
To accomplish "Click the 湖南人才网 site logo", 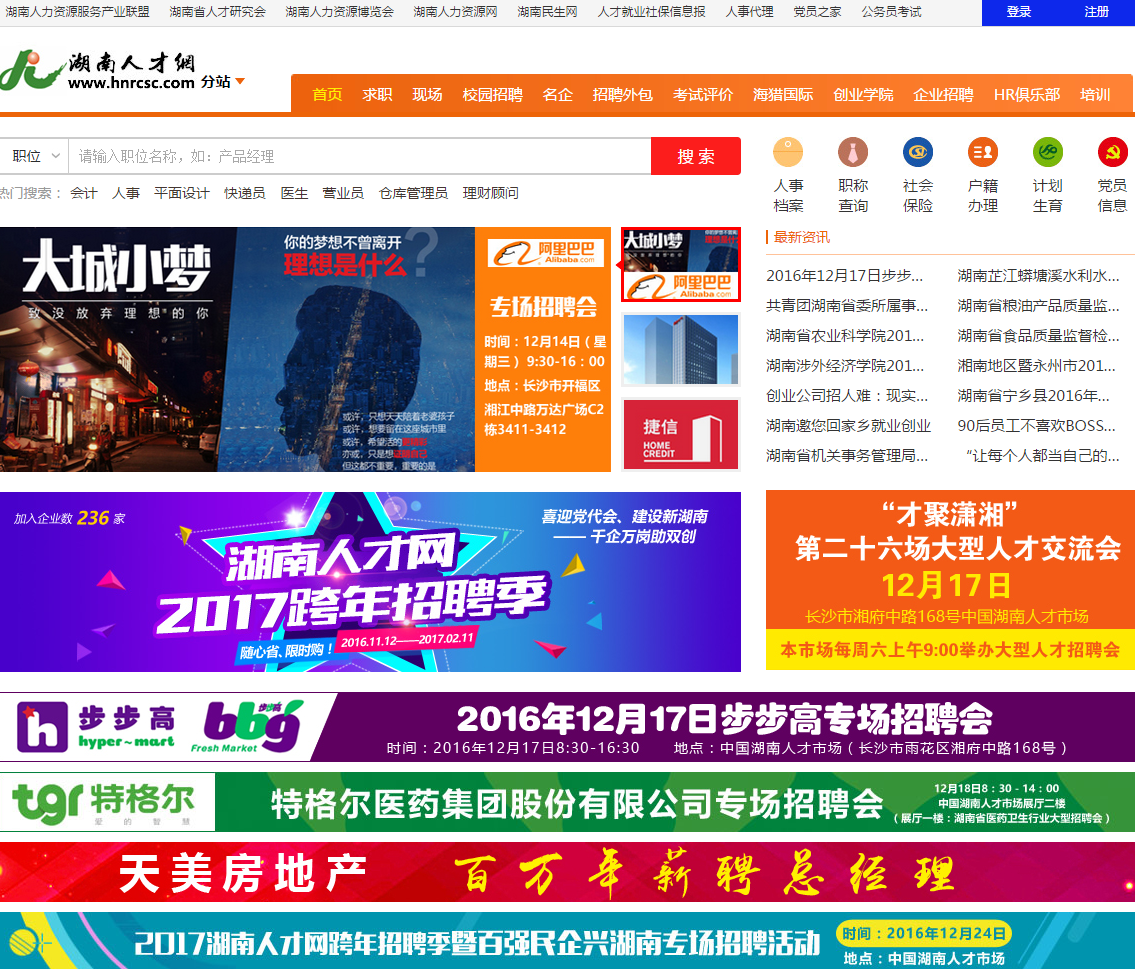I will [98, 71].
